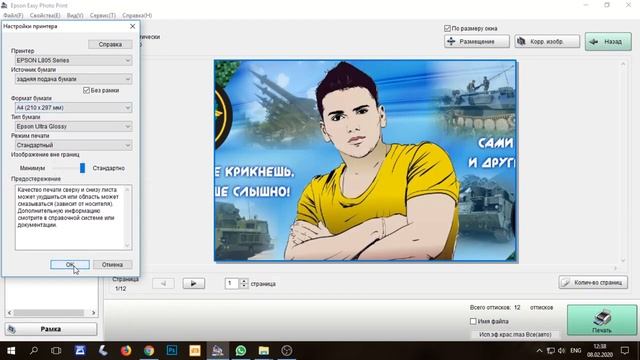640x360 pixels.
Task: Click left panel horizontal scrollbar right arrow
Action: [x=93, y=313]
